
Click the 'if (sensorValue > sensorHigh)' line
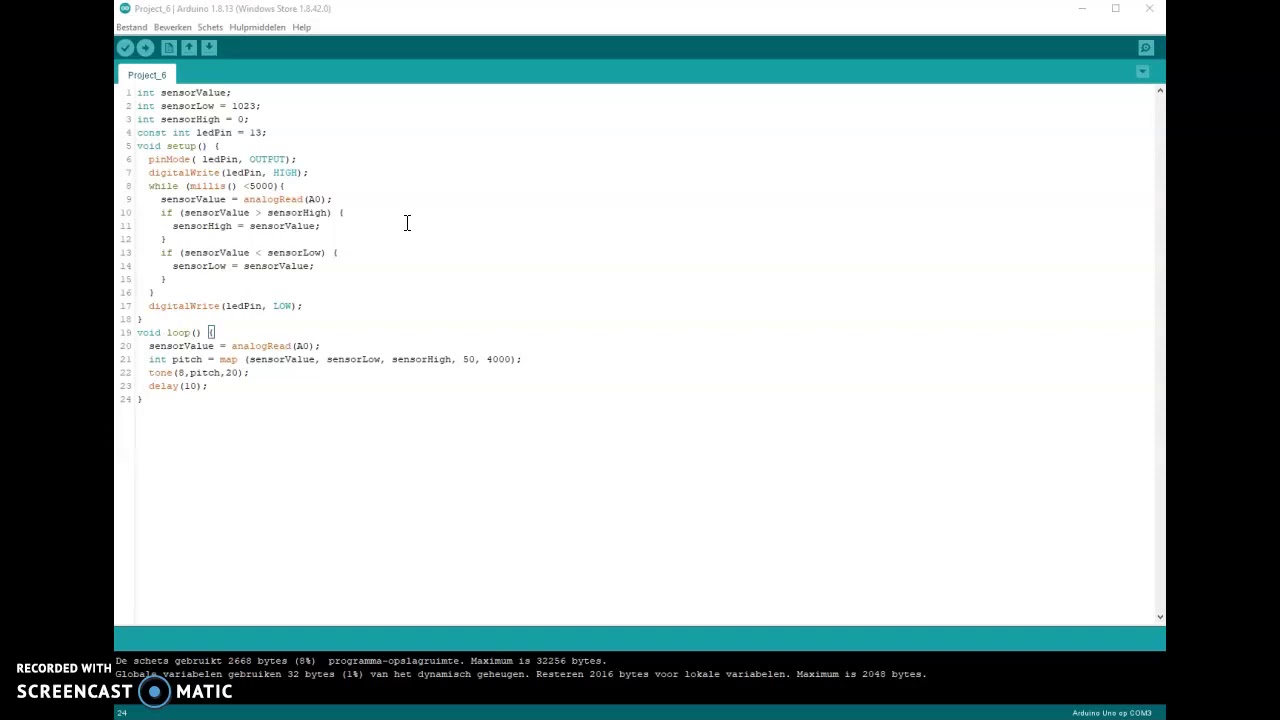tap(252, 213)
